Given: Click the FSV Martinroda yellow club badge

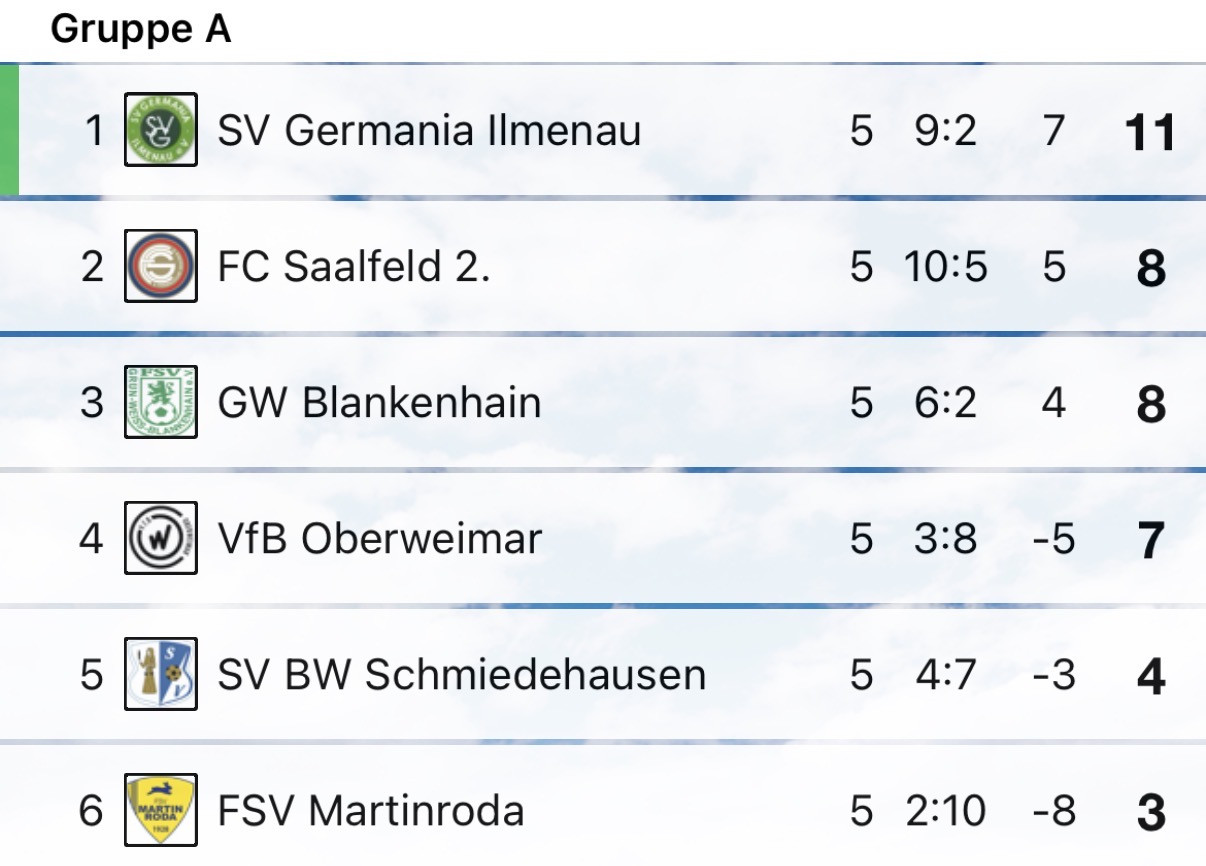Looking at the screenshot, I should coord(159,810).
